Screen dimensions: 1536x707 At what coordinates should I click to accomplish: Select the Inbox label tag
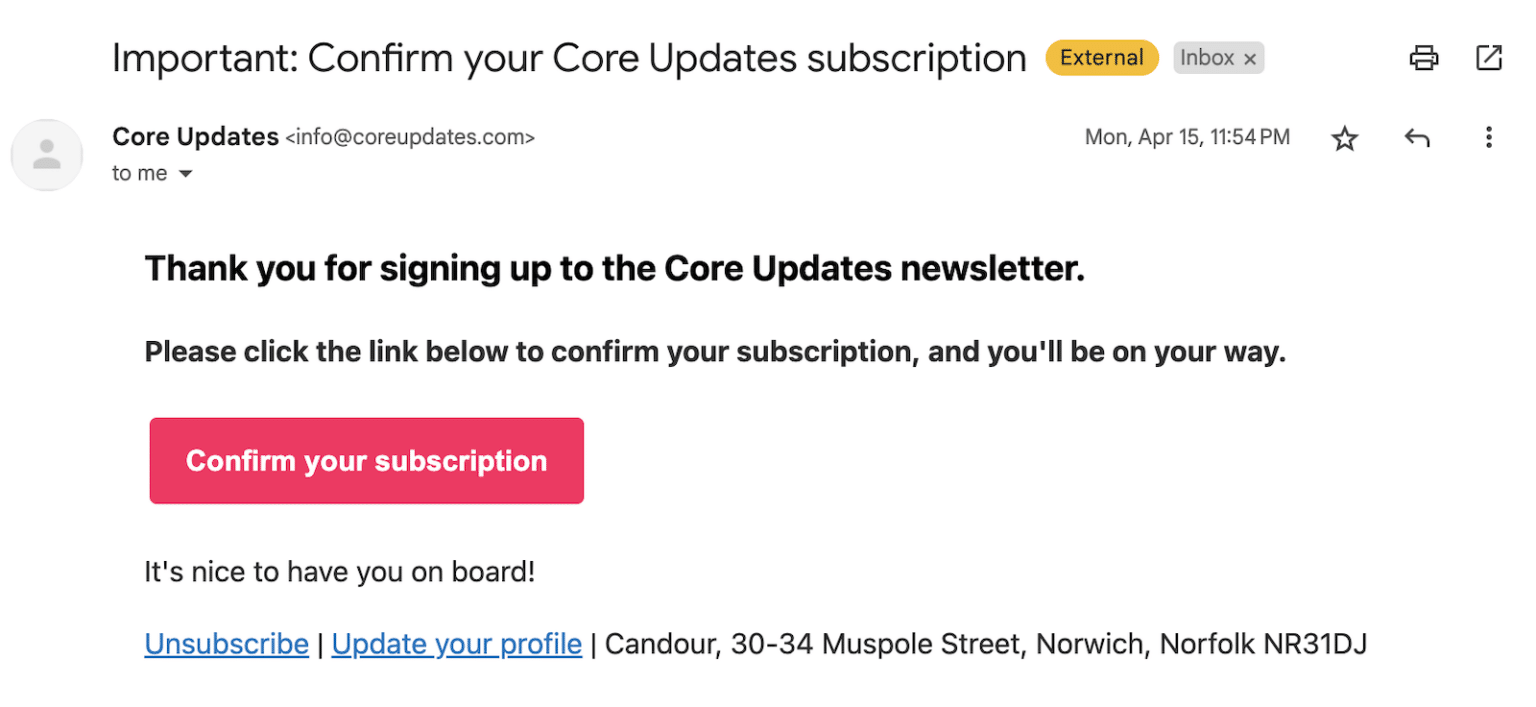pyautogui.click(x=1207, y=58)
